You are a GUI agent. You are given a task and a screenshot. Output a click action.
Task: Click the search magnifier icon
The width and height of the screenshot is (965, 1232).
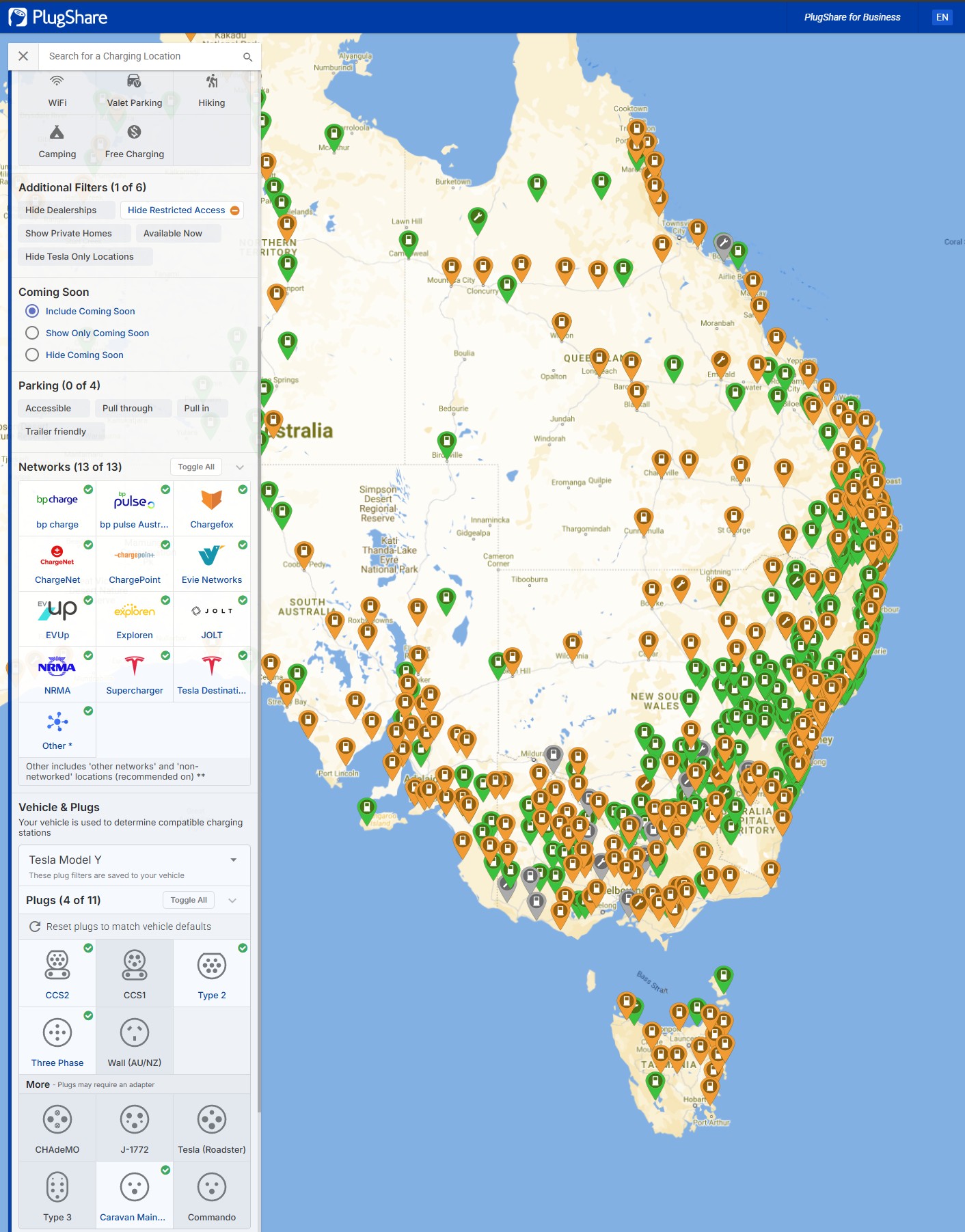[x=247, y=57]
